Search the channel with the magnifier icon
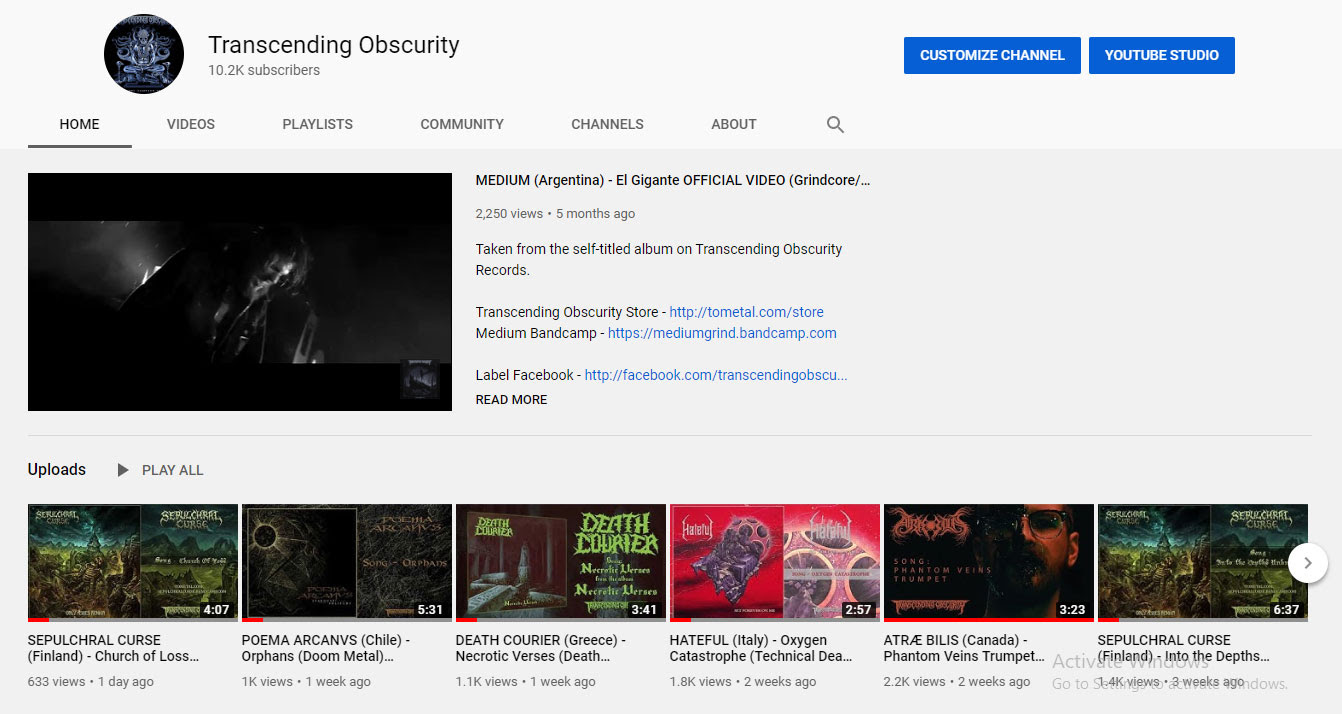 835,124
